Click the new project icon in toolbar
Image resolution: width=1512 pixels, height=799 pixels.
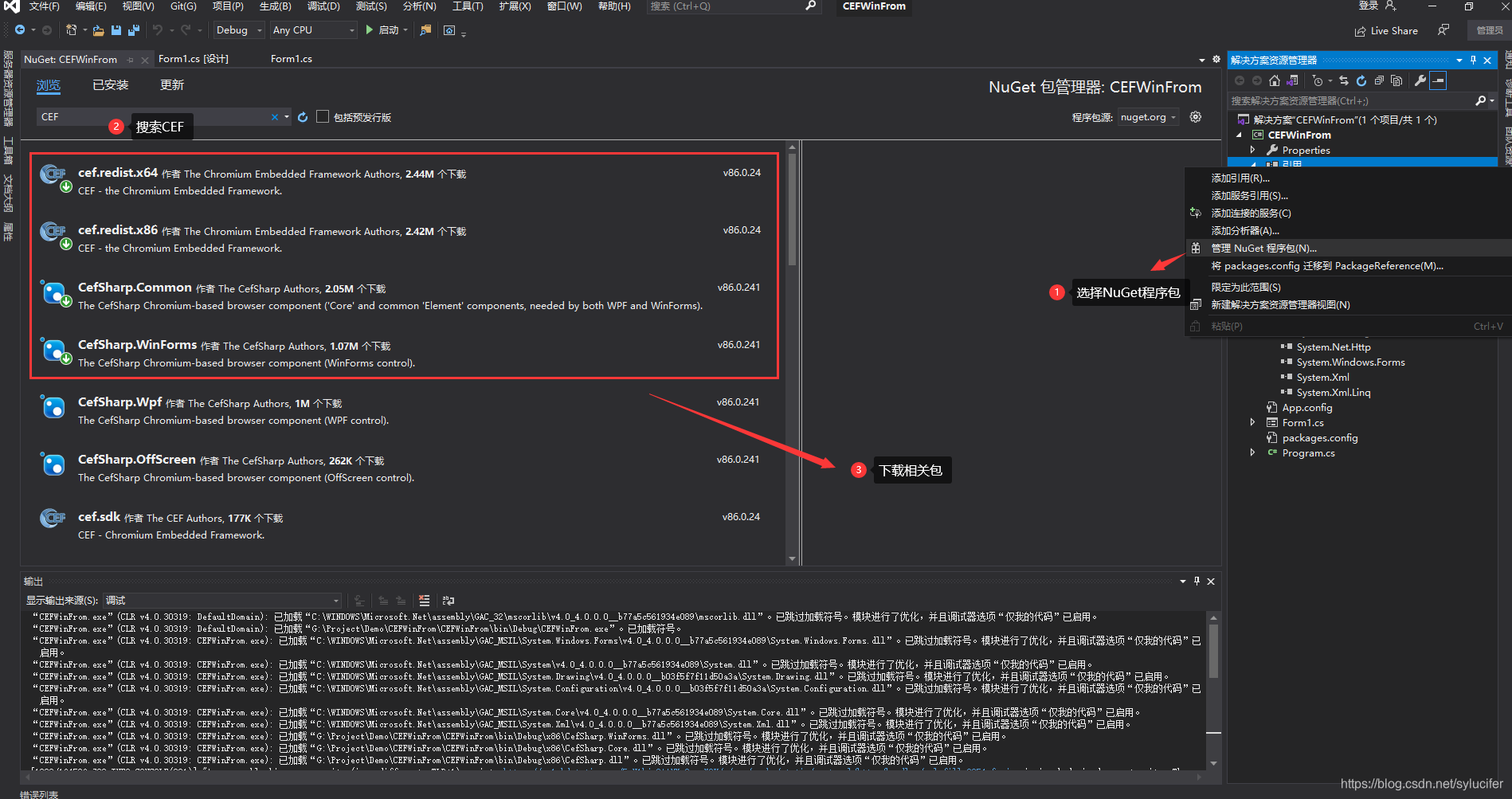click(71, 30)
